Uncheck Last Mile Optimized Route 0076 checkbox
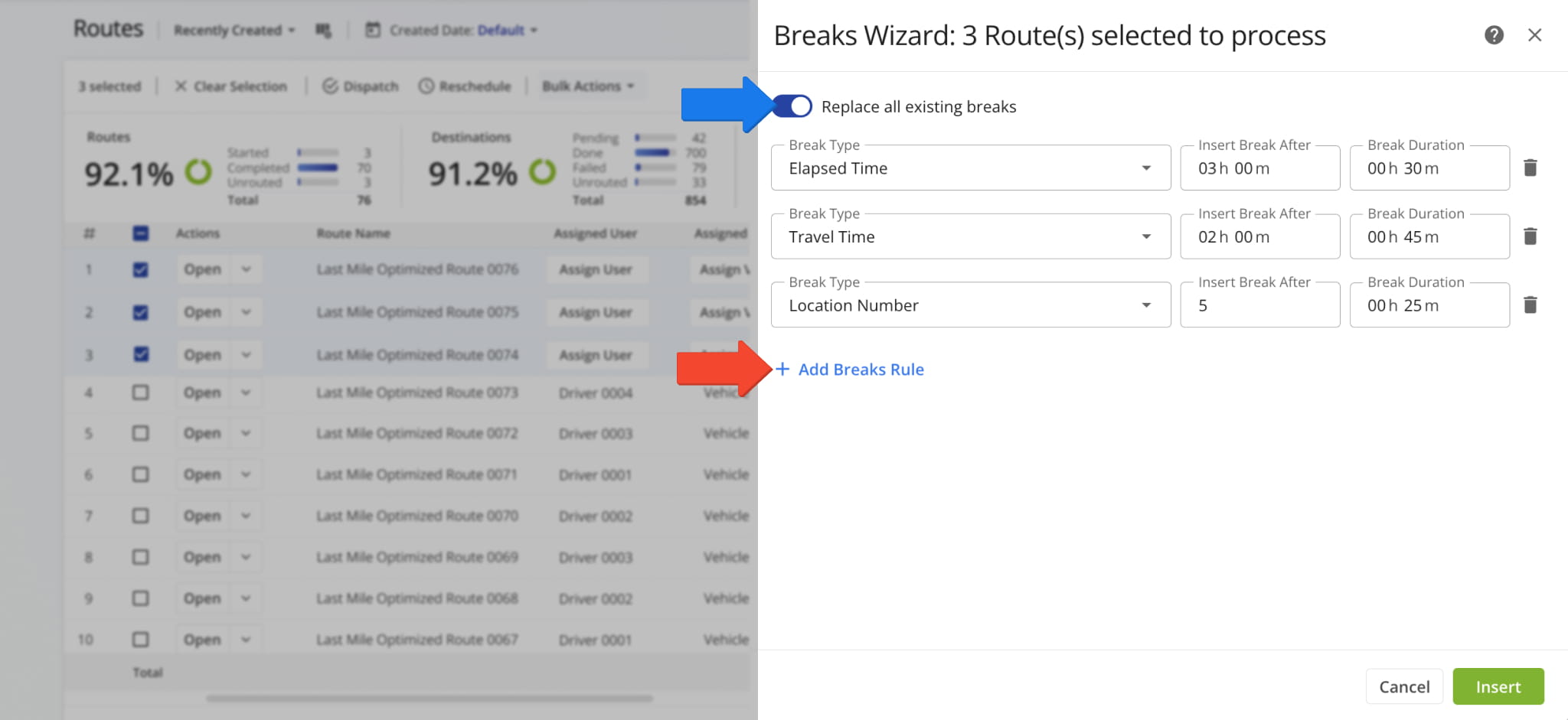The image size is (1568, 720). coord(140,269)
